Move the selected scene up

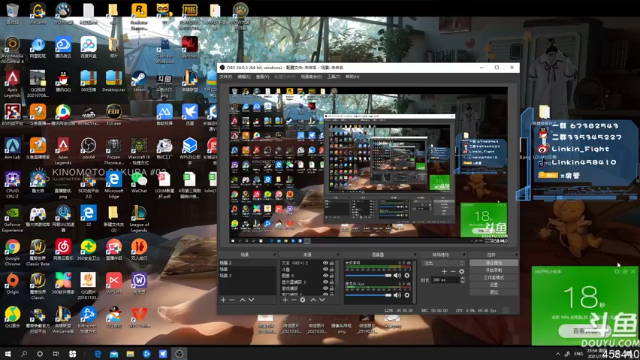tap(242, 300)
